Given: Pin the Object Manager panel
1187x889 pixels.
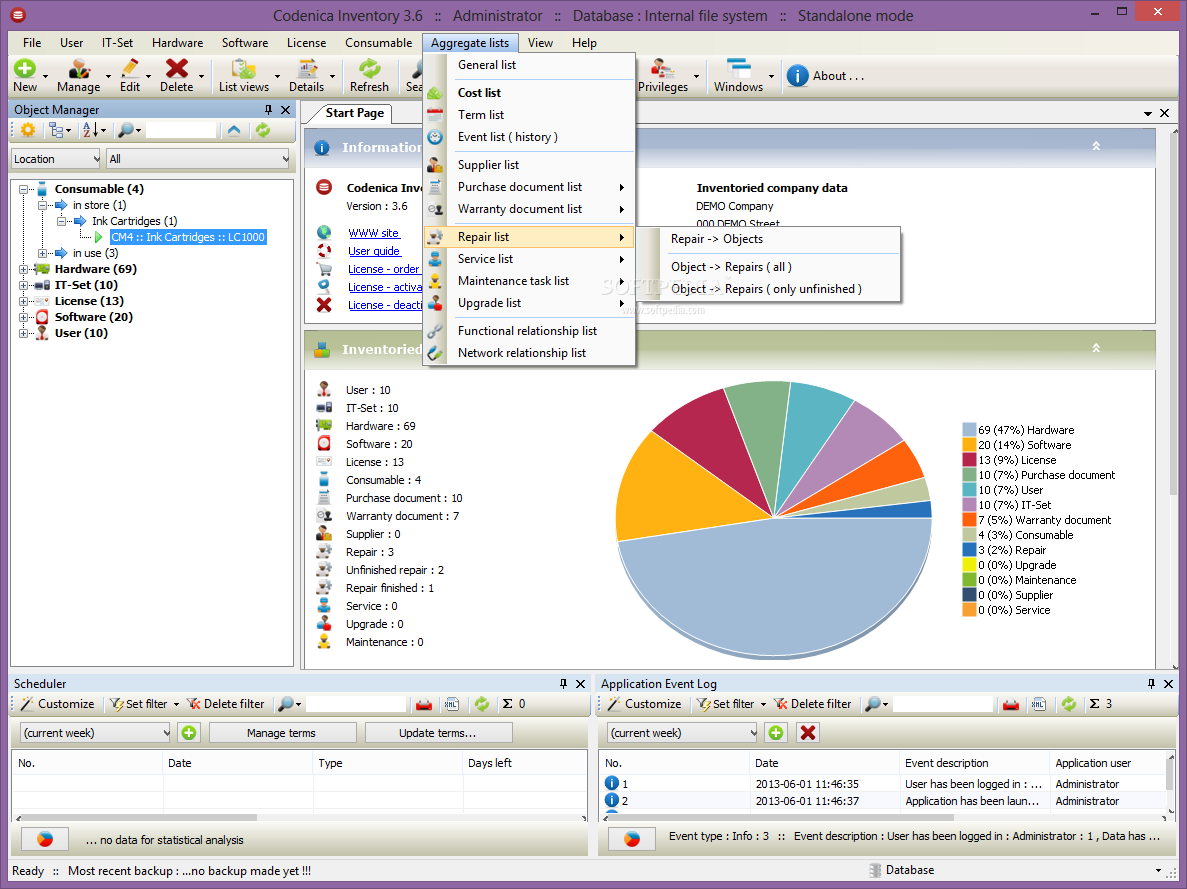Looking at the screenshot, I should click(268, 110).
